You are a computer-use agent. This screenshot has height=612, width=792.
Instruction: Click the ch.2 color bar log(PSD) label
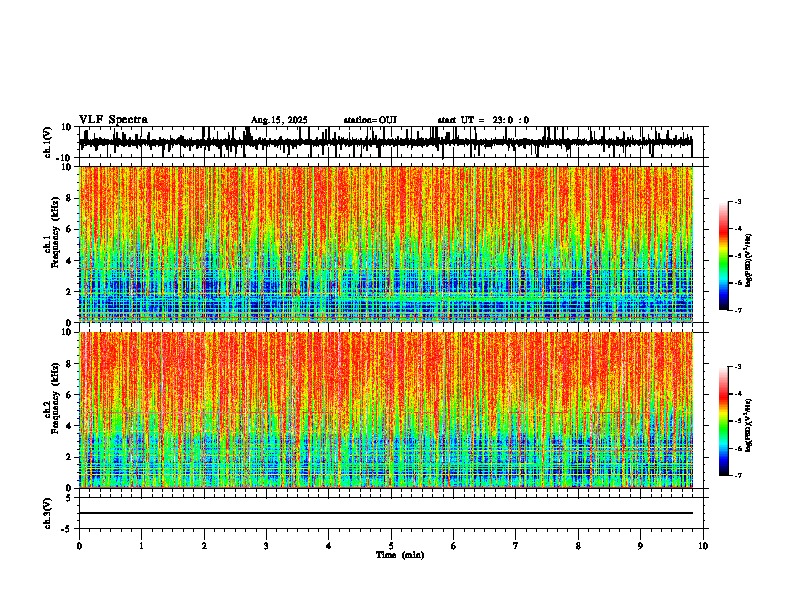pos(749,426)
